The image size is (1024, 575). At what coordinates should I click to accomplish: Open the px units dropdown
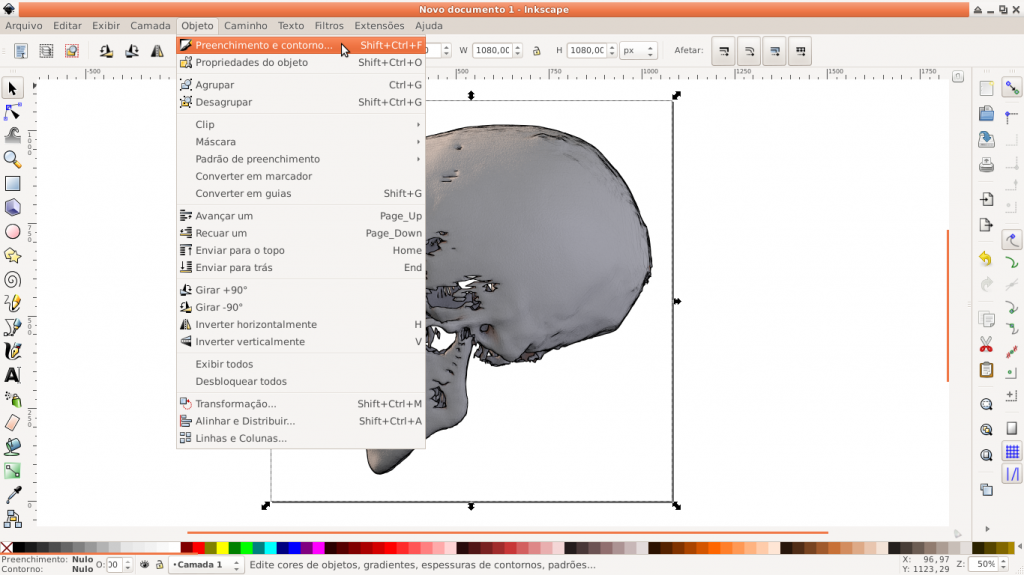(638, 50)
